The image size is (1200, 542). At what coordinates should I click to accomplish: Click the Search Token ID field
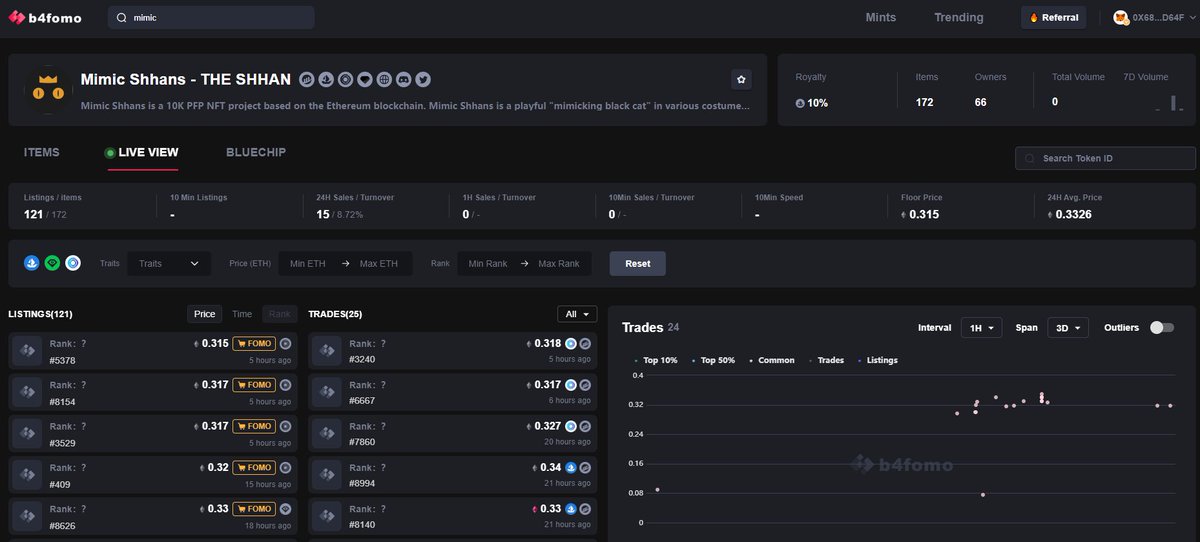1105,158
